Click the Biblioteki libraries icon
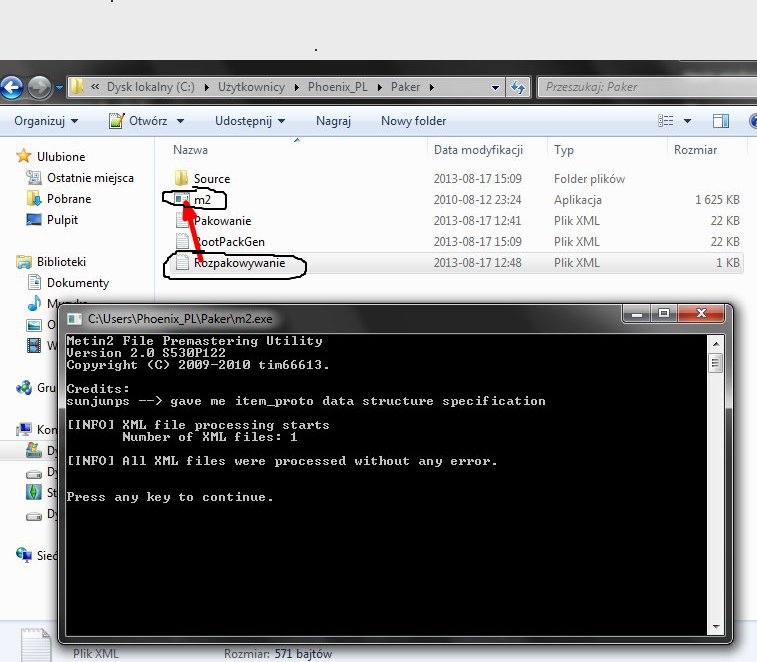757x662 pixels. pos(23,261)
